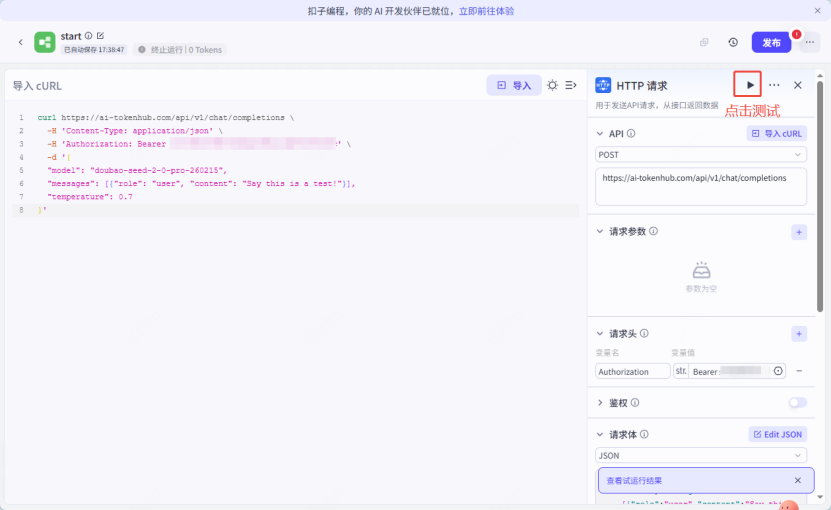Collapse the 请求头 section

coord(600,333)
